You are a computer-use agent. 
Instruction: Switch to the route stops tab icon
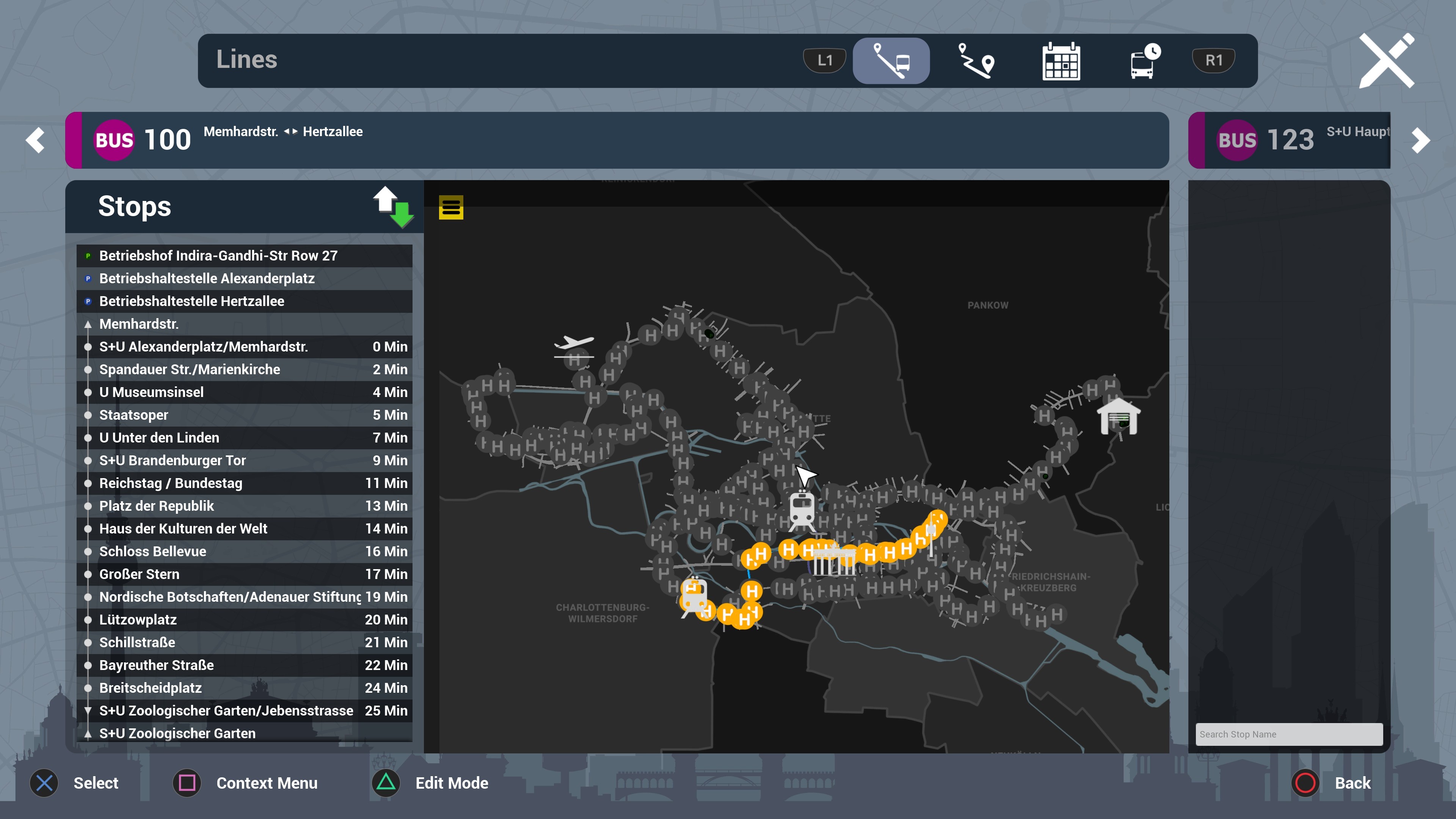[x=976, y=61]
